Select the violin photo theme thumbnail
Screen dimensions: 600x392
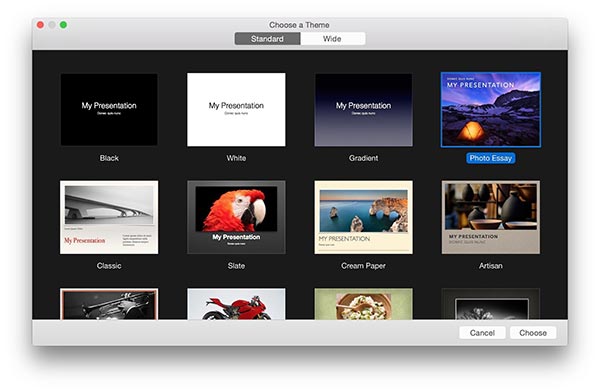[109, 304]
